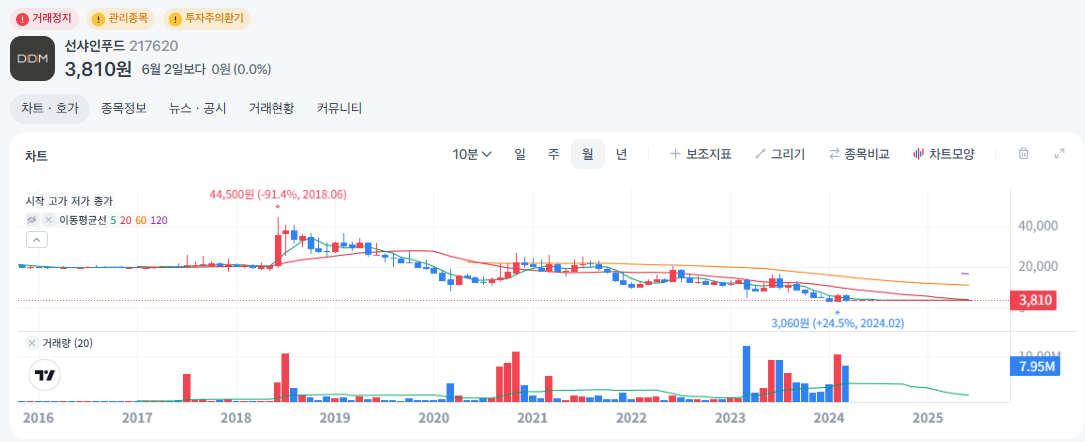This screenshot has height=442, width=1085.
Task: Open the 10분 interval dropdown
Action: tap(472, 154)
